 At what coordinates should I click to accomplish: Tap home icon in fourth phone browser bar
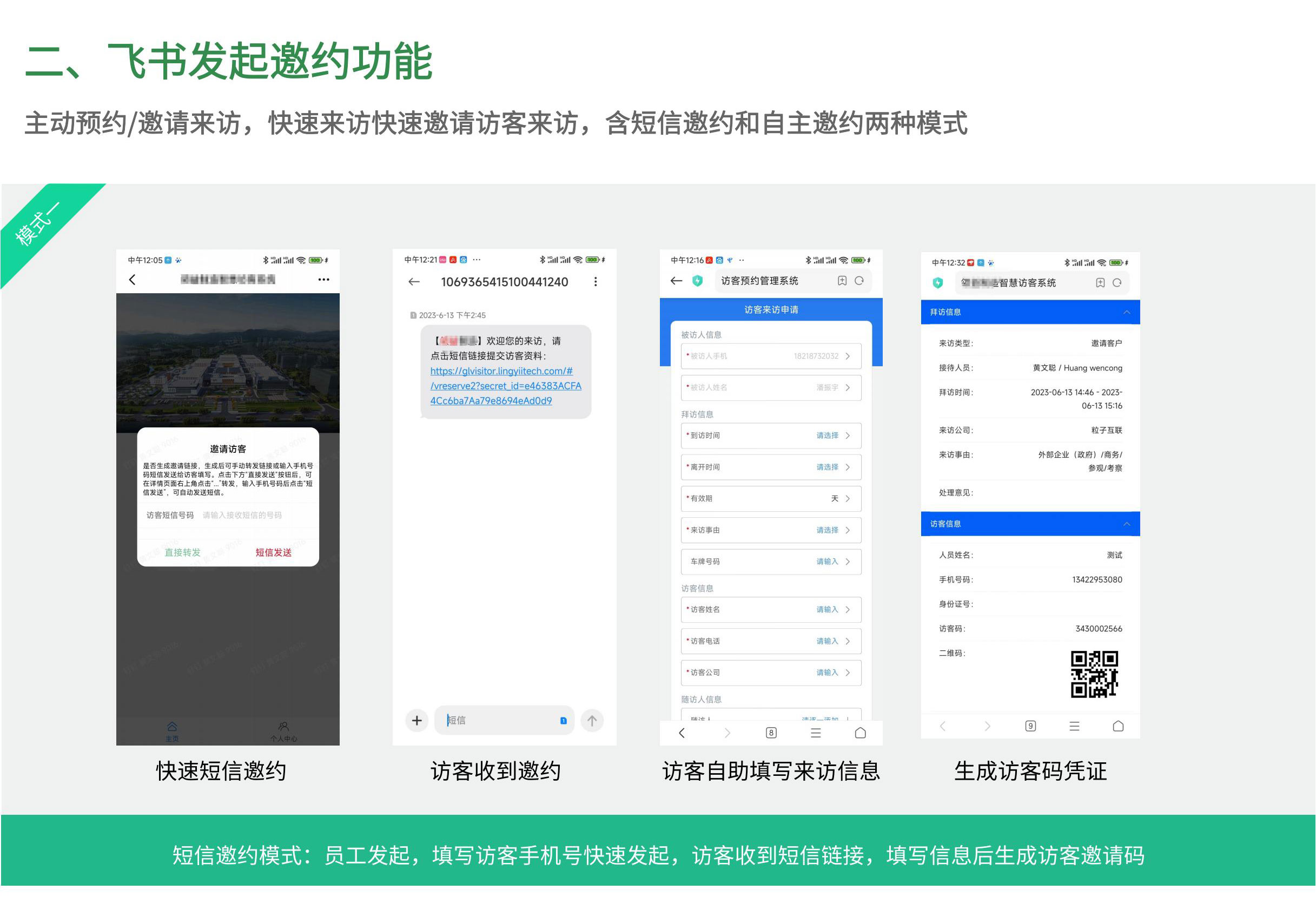point(1118,726)
